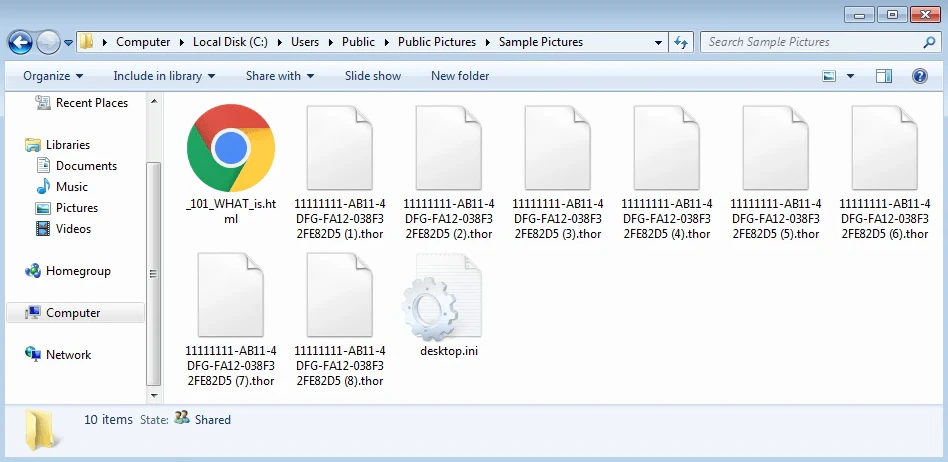Viewport: 948px width, 462px height.
Task: Open the Videos library
Action: pyautogui.click(x=73, y=229)
